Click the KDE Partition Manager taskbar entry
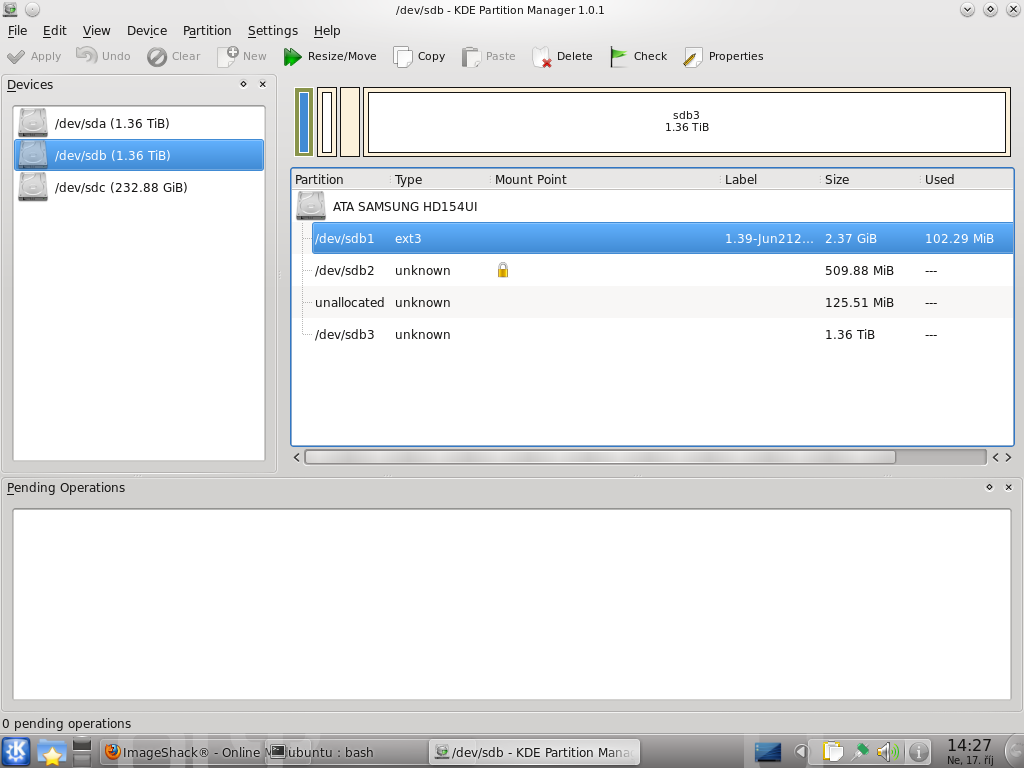The image size is (1024, 768). tap(534, 752)
